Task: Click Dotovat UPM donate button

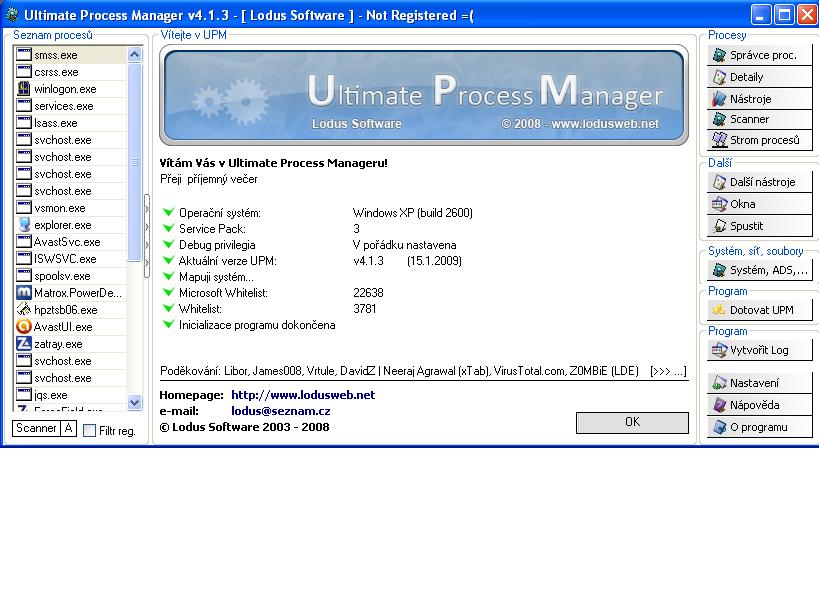Action: pyautogui.click(x=760, y=310)
